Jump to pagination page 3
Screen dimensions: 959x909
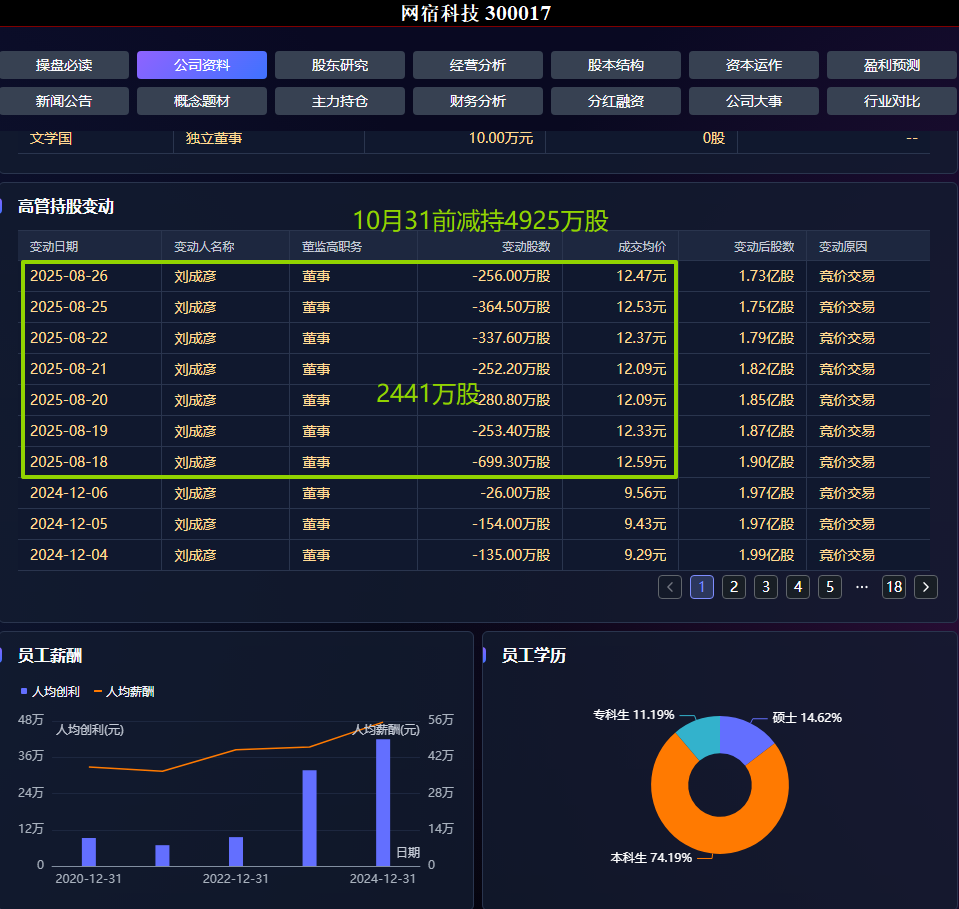pos(766,587)
